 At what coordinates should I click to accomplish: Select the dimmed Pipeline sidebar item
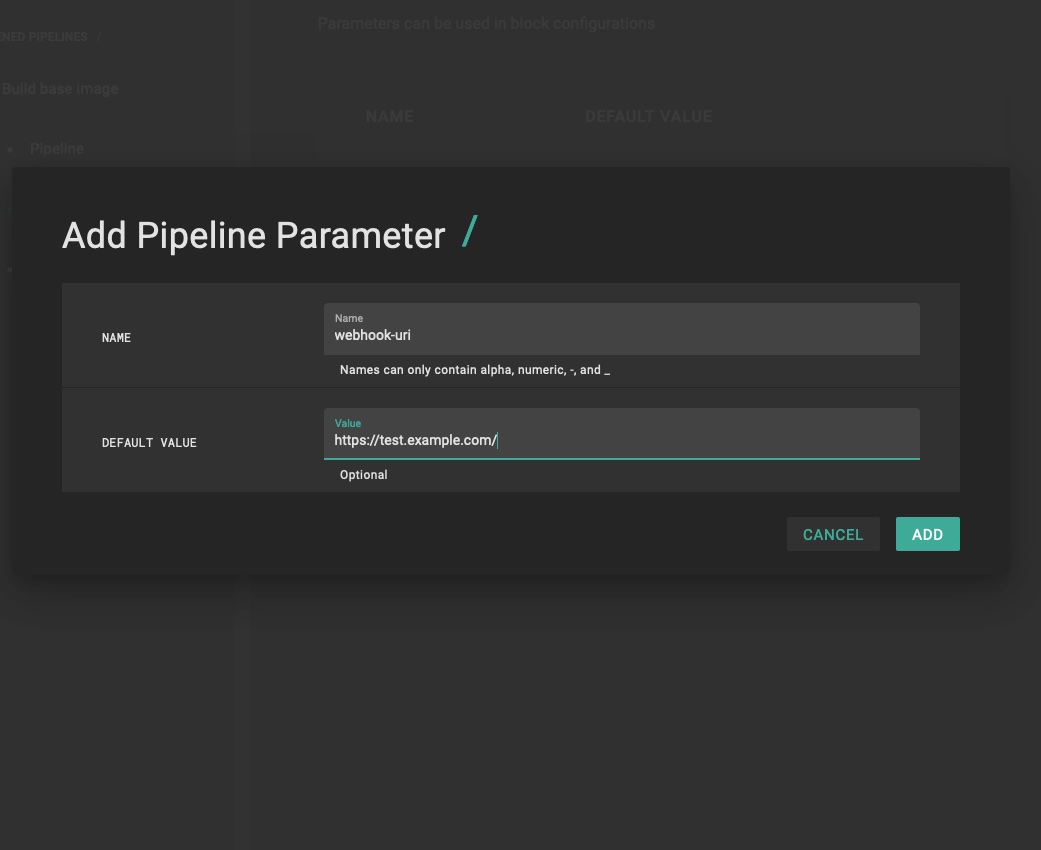[57, 149]
